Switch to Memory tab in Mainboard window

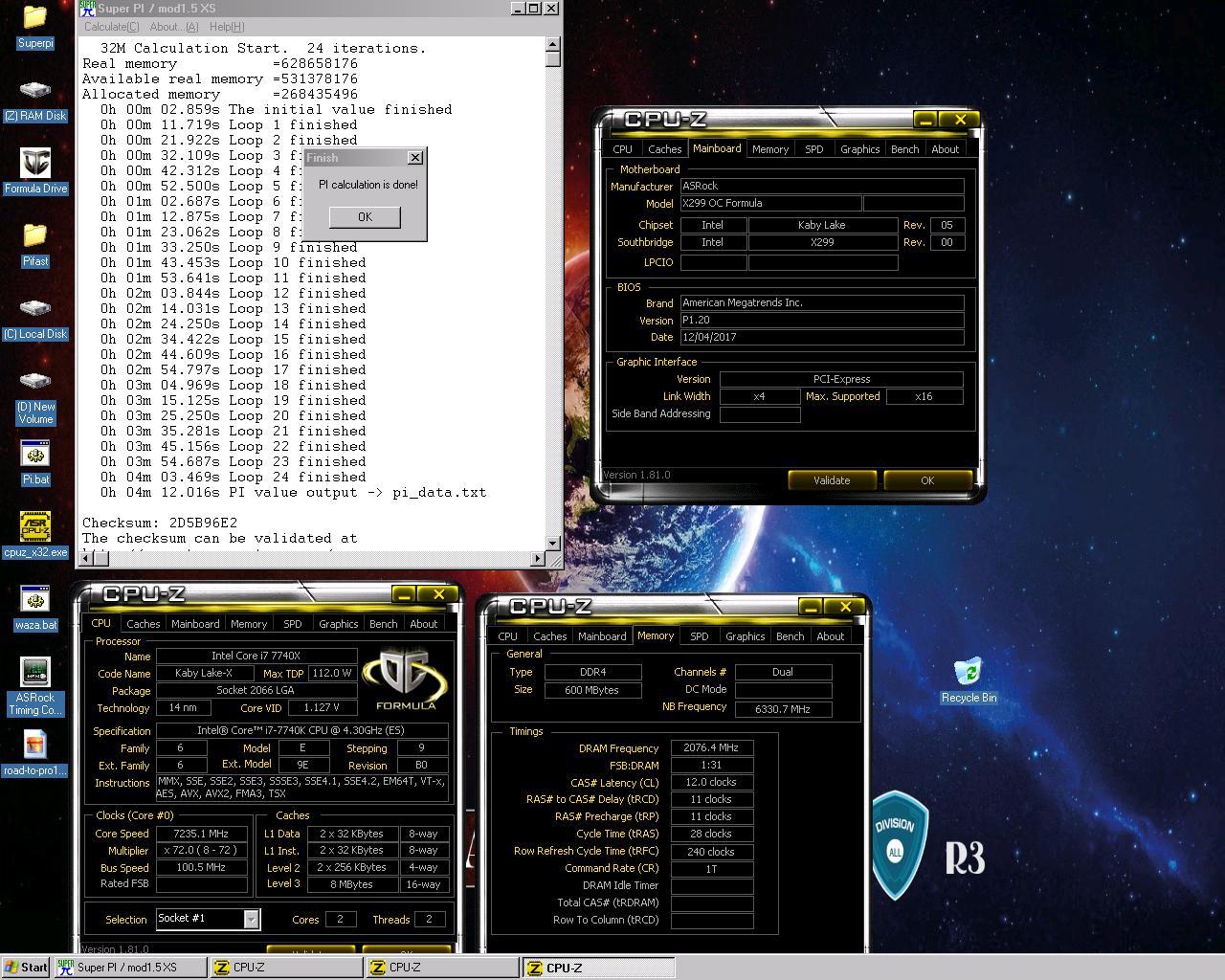tap(769, 149)
